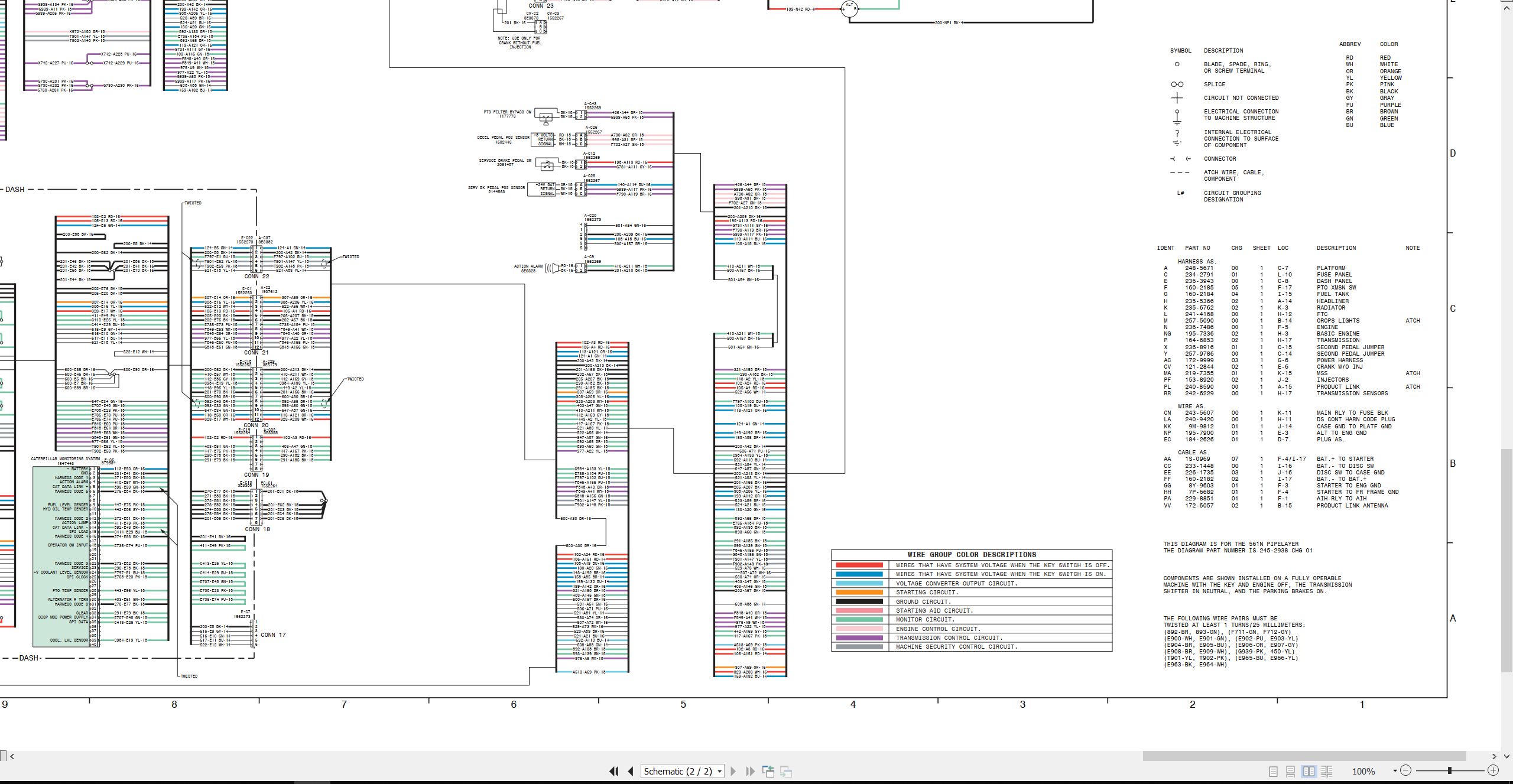Image resolution: width=1513 pixels, height=784 pixels.
Task: Click 'CATERPILLAR MONITORING SYSTEM' component label
Action: tap(66, 459)
